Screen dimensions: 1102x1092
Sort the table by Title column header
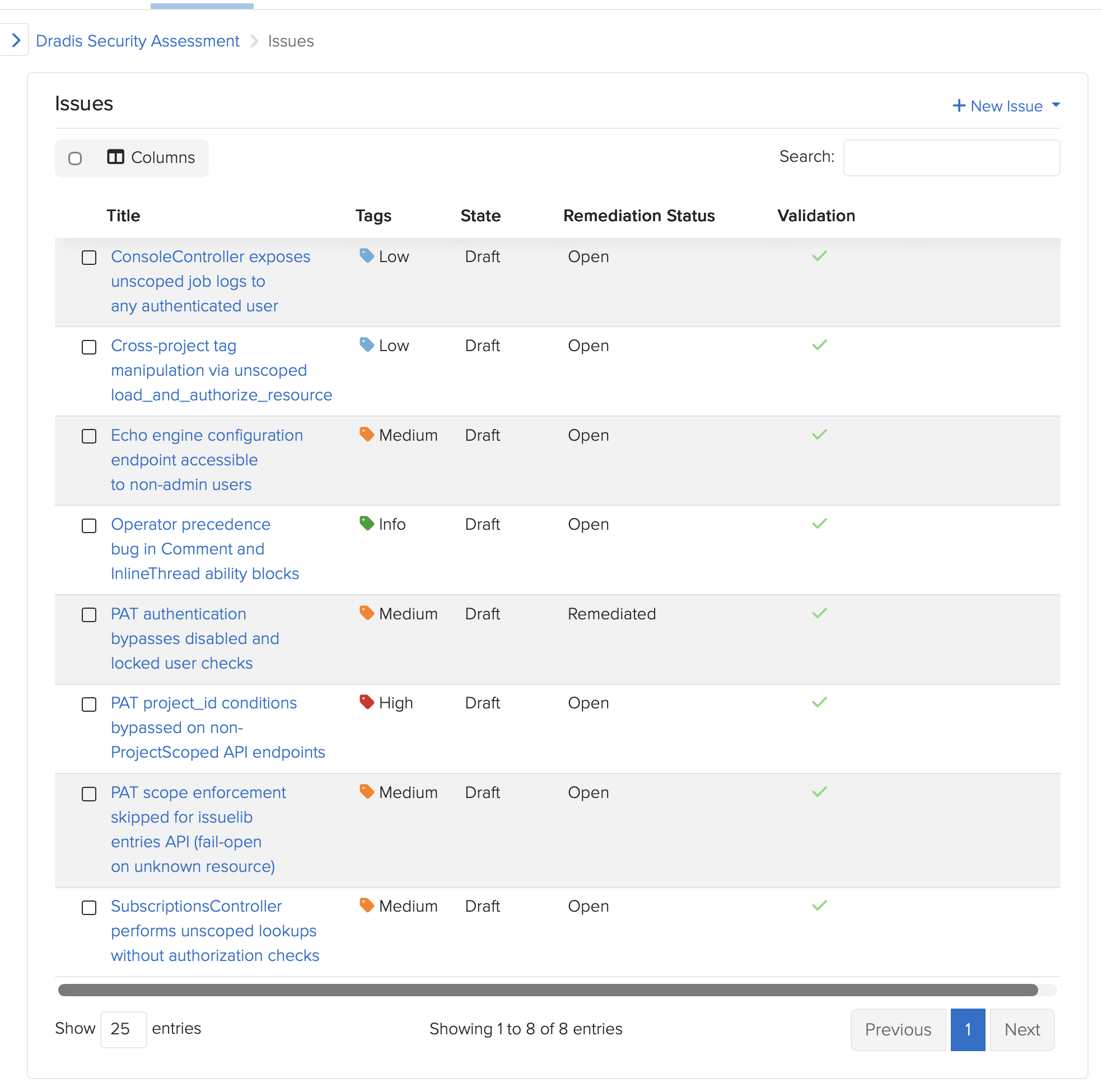pos(123,216)
